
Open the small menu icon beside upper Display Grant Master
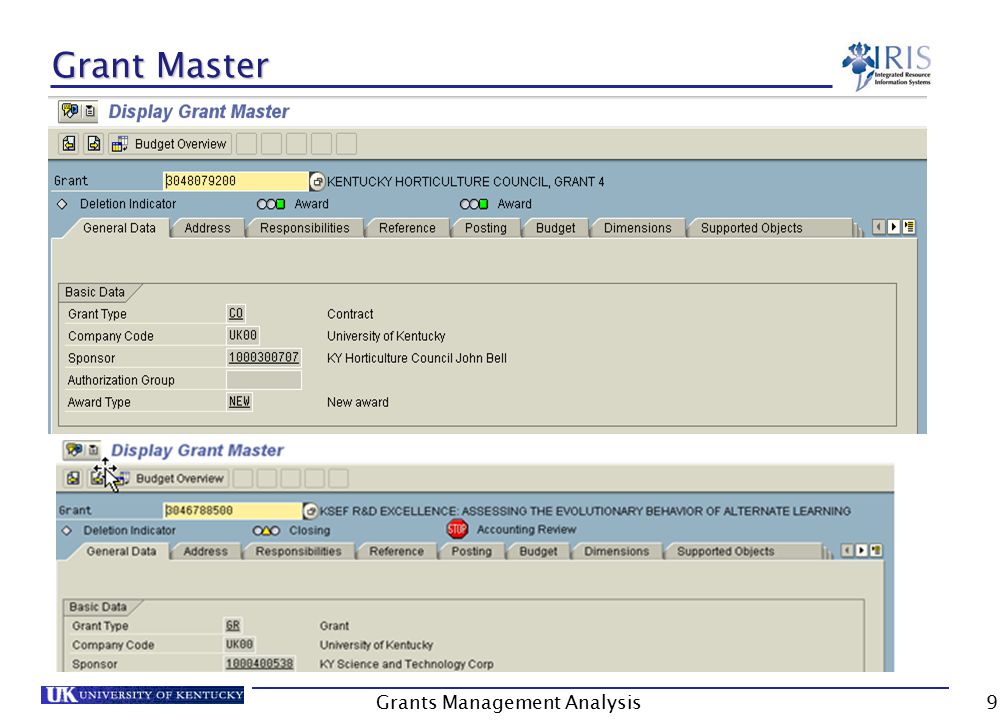(90, 111)
